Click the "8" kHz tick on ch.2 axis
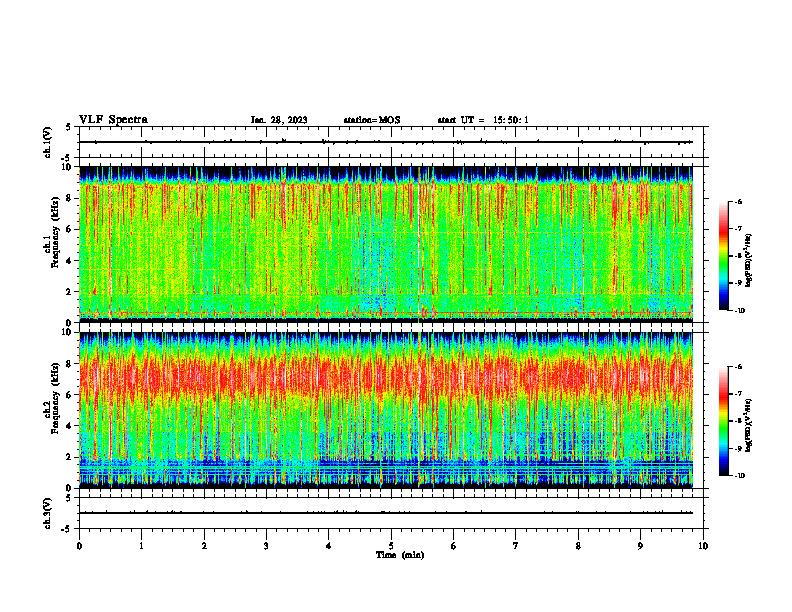 (70, 364)
